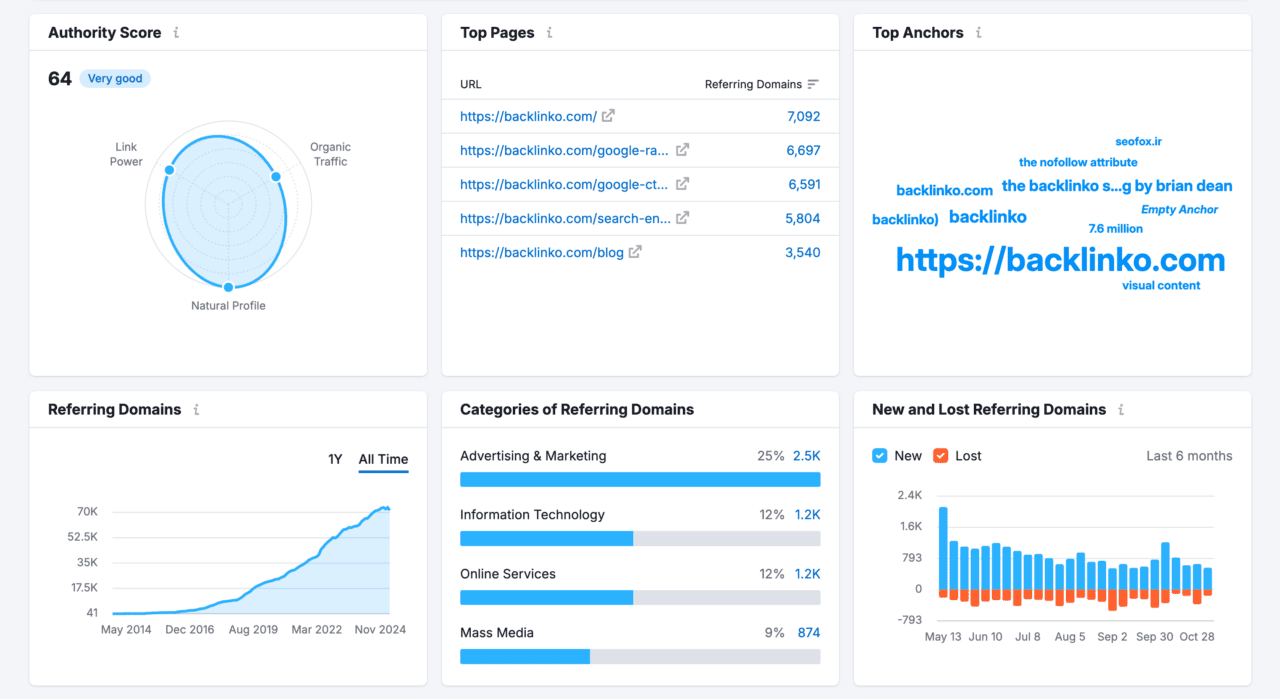The height and width of the screenshot is (699, 1280).
Task: Open the Top Pages info tooltip
Action: click(x=548, y=33)
